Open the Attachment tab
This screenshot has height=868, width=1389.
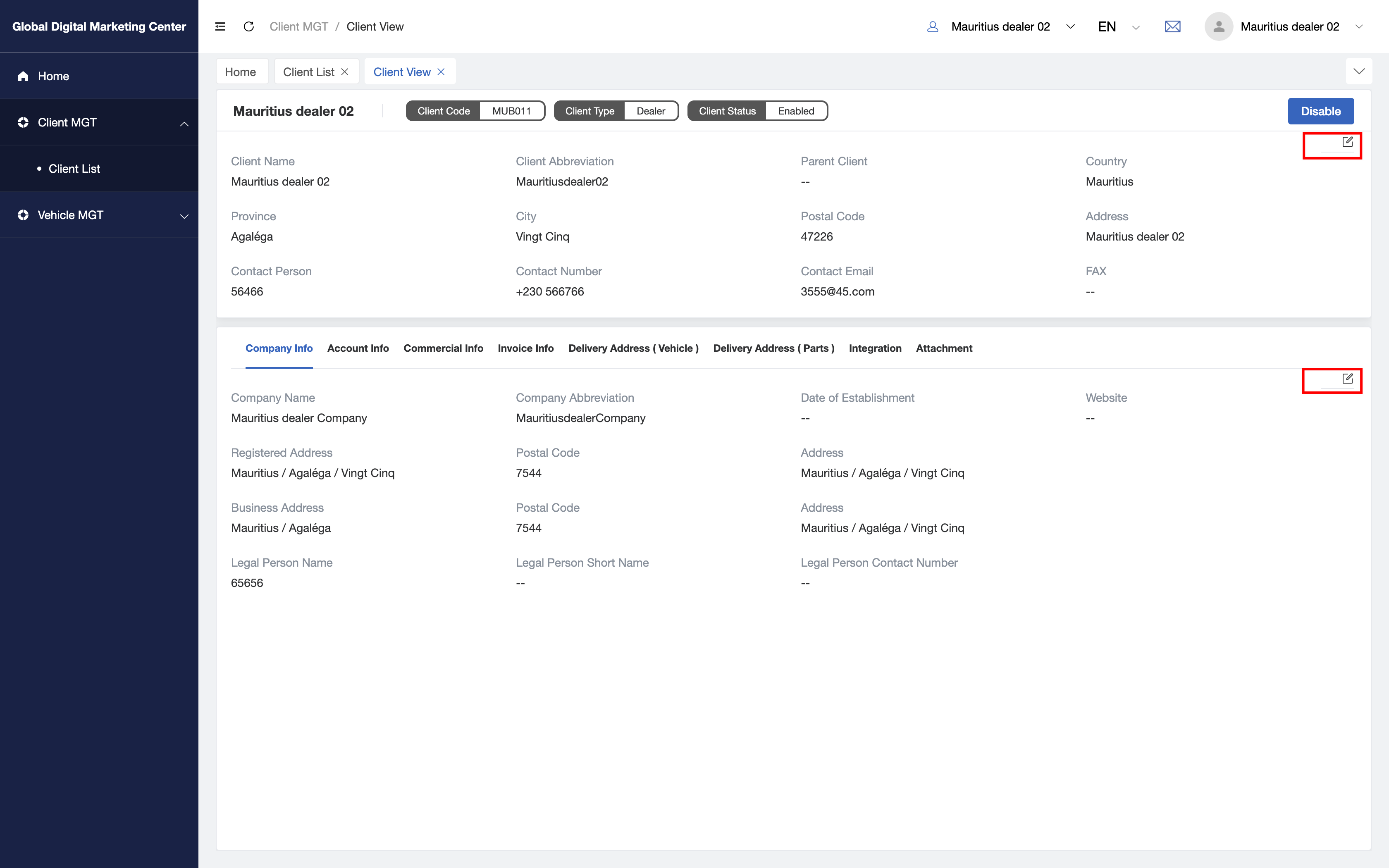[944, 348]
